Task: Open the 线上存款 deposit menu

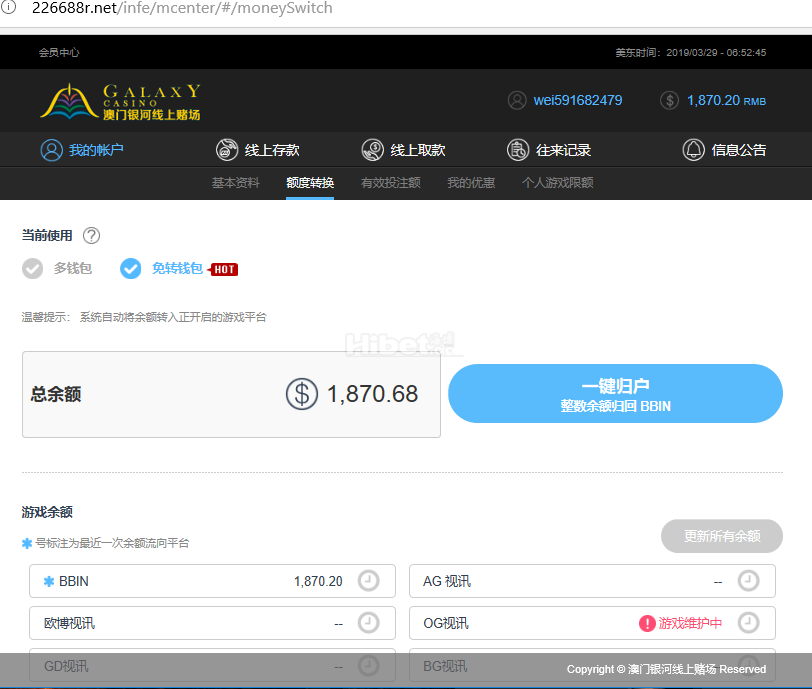Action: tap(258, 150)
